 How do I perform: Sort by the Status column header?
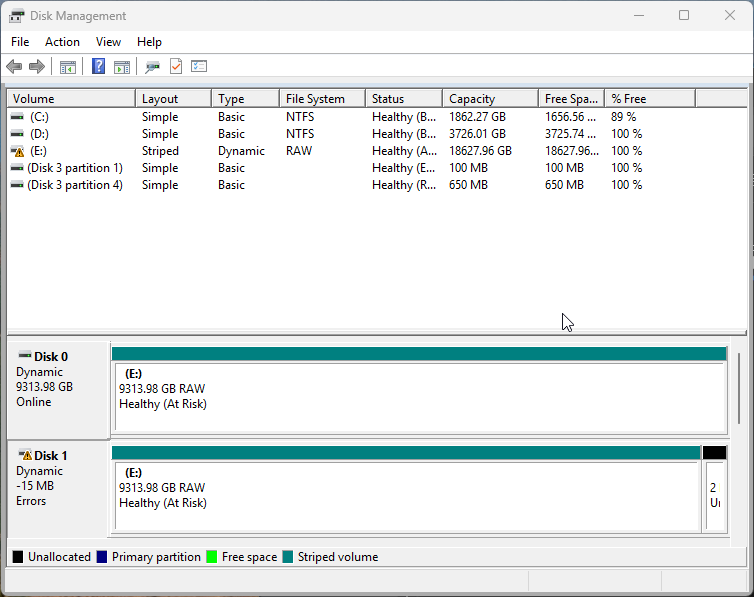pos(404,99)
